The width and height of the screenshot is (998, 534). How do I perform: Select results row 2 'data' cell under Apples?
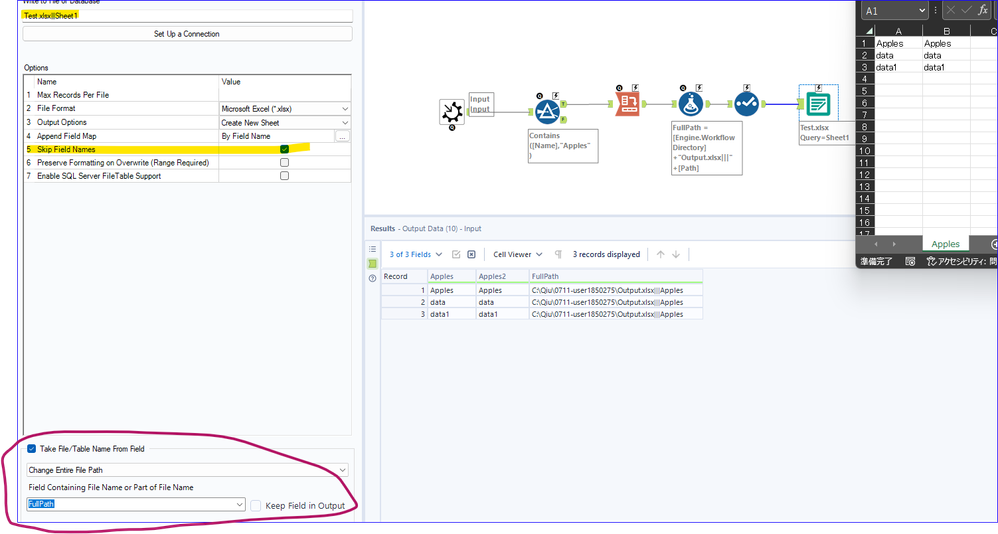[452, 302]
